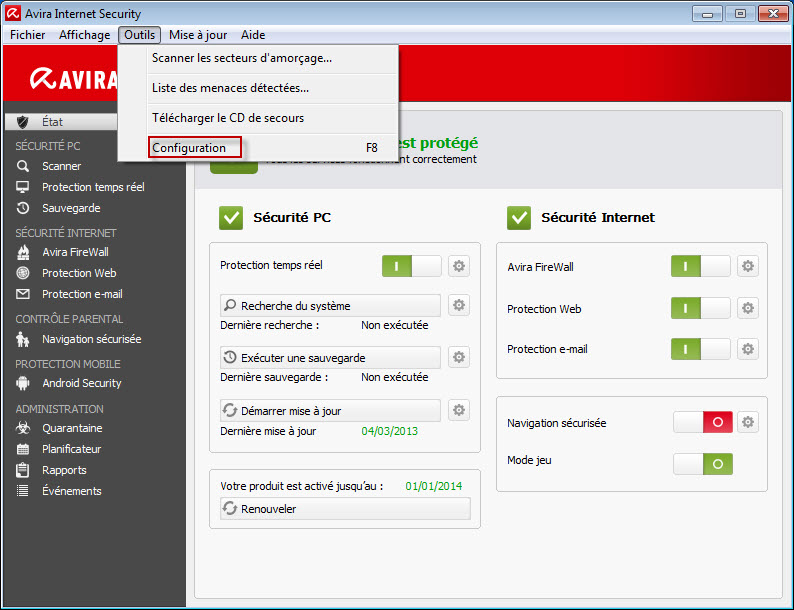Toggle Mode jeu switch
This screenshot has width=794, height=610.
703,464
